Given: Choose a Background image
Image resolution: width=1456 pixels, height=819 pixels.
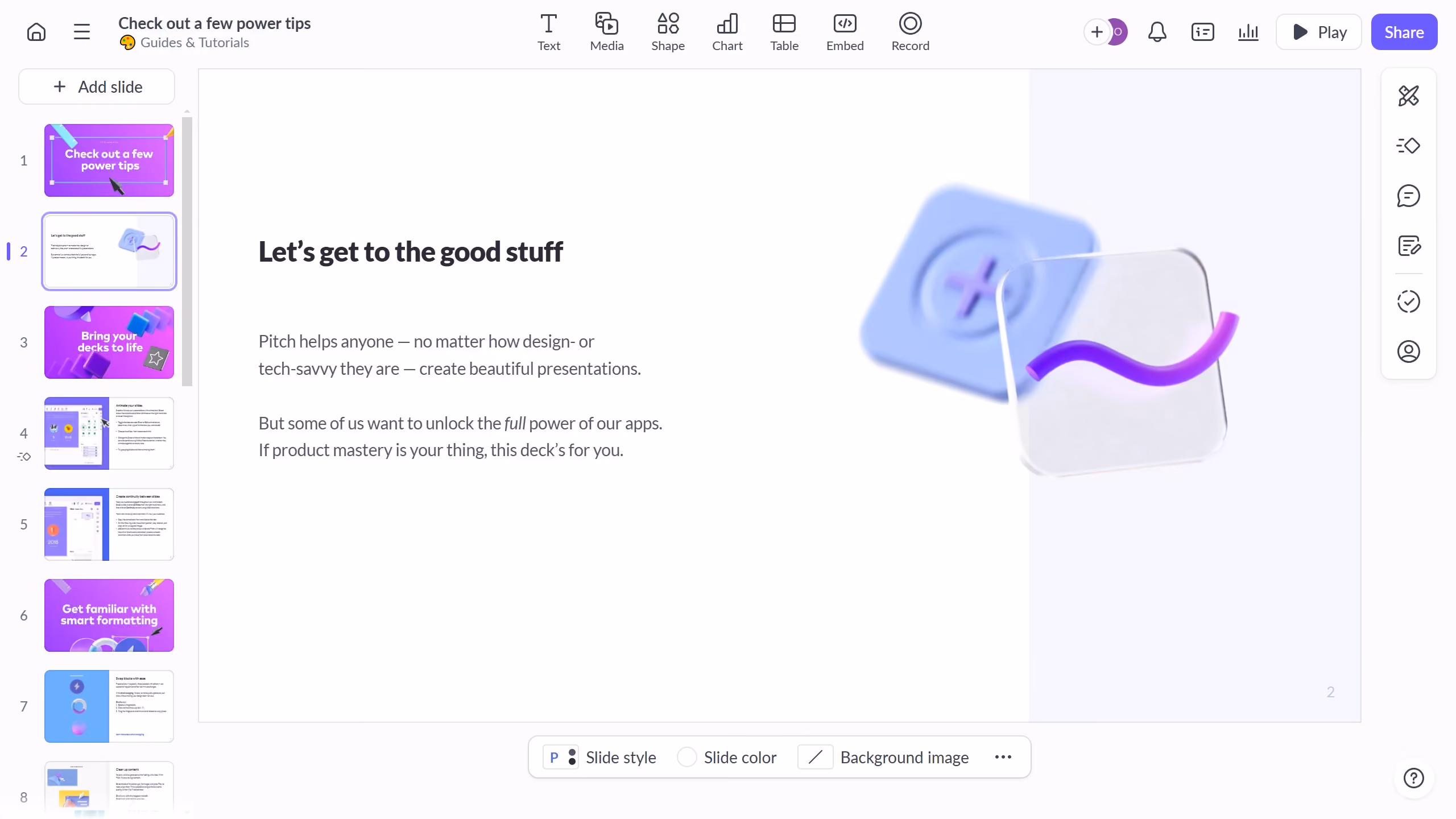Looking at the screenshot, I should click(884, 758).
